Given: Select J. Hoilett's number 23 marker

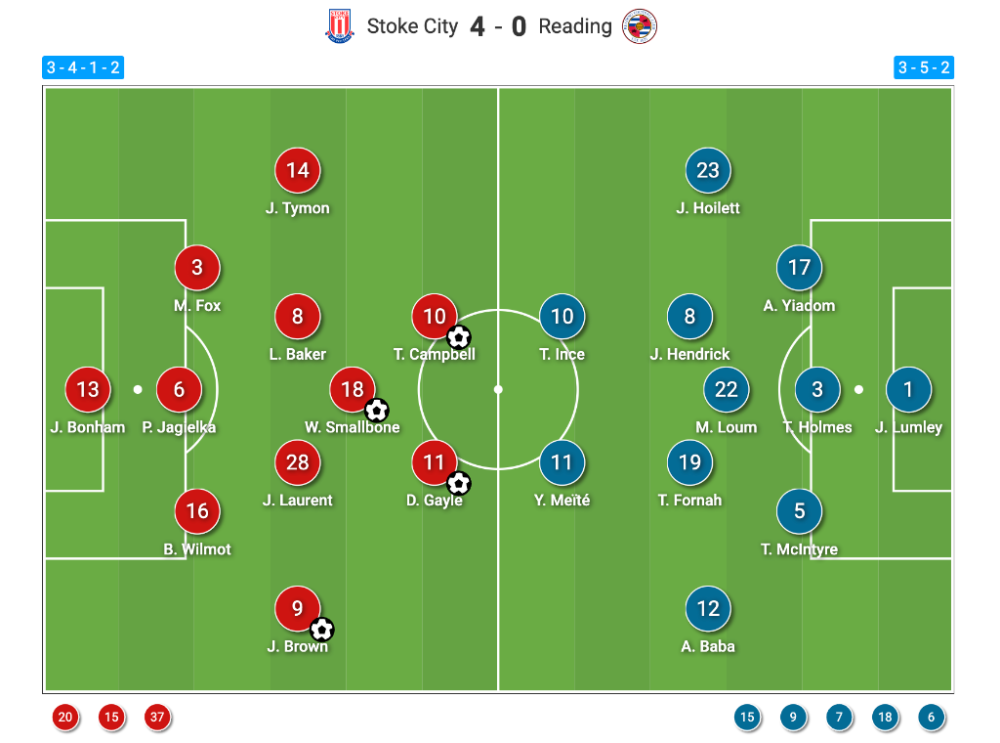Looking at the screenshot, I should (x=708, y=170).
